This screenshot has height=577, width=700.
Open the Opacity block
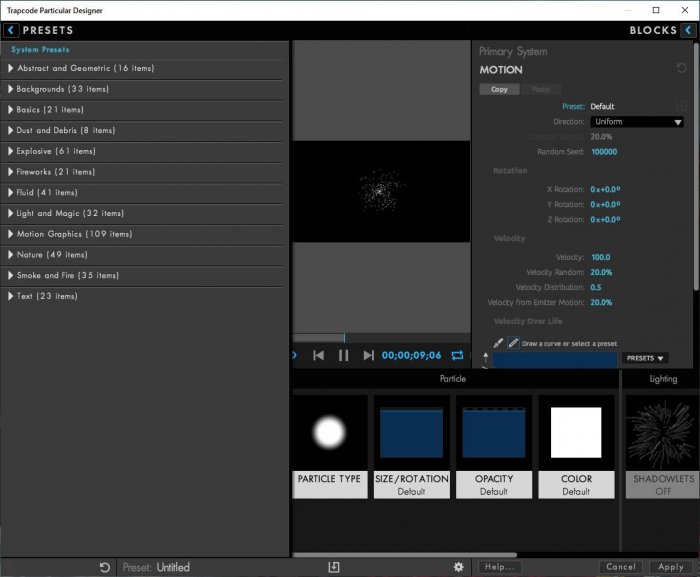494,447
